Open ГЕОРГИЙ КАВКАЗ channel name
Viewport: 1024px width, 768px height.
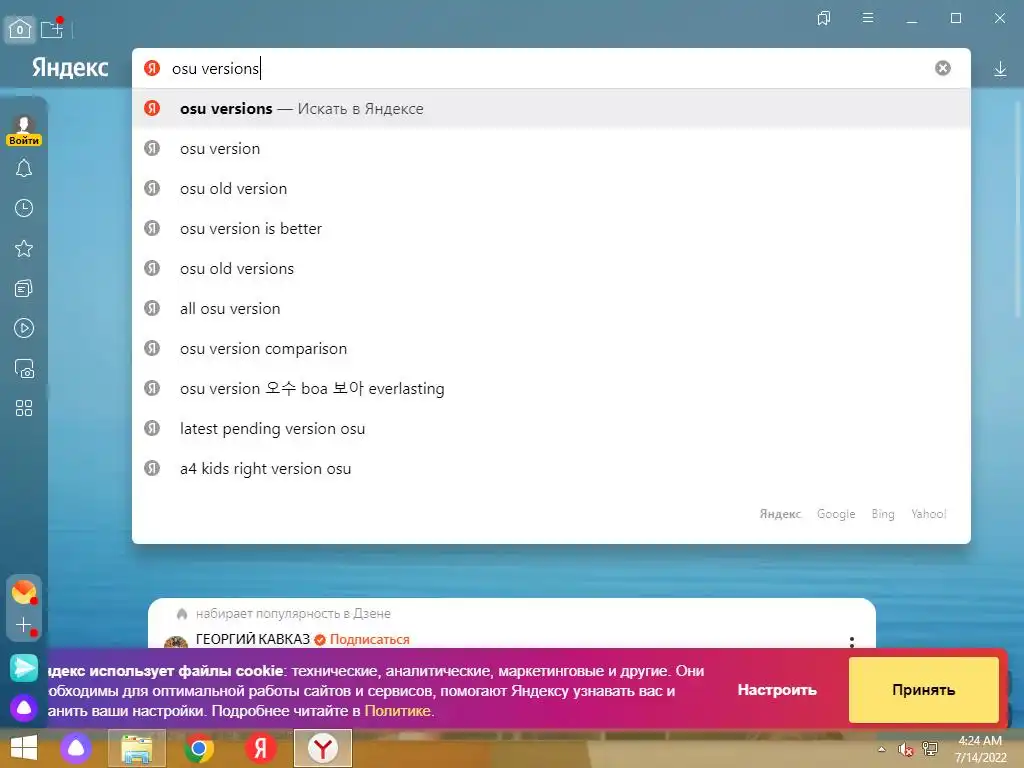pyautogui.click(x=253, y=639)
